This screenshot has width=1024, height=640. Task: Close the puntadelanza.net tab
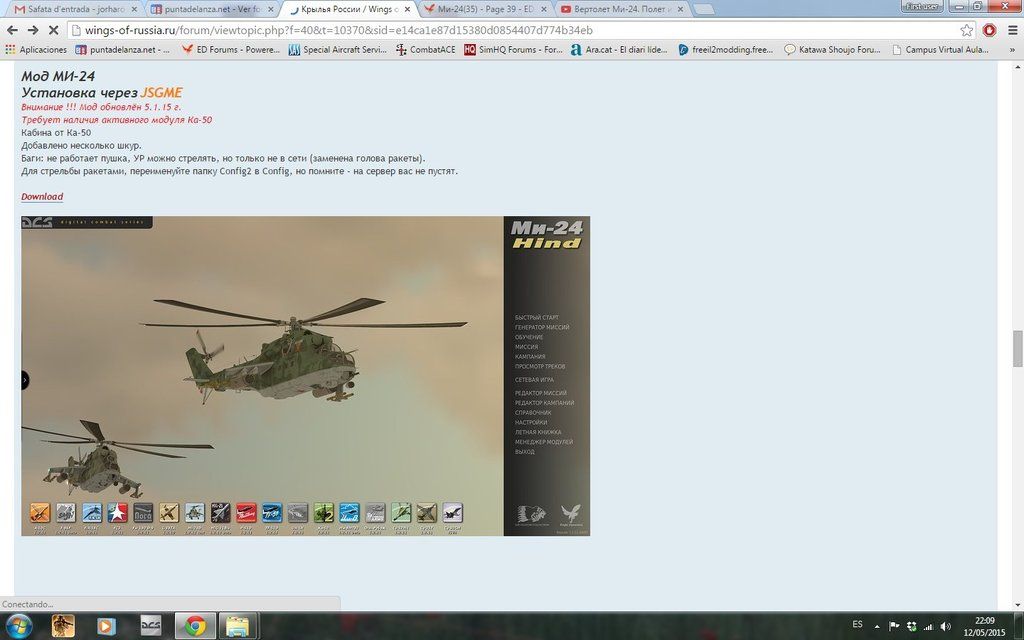[270, 9]
